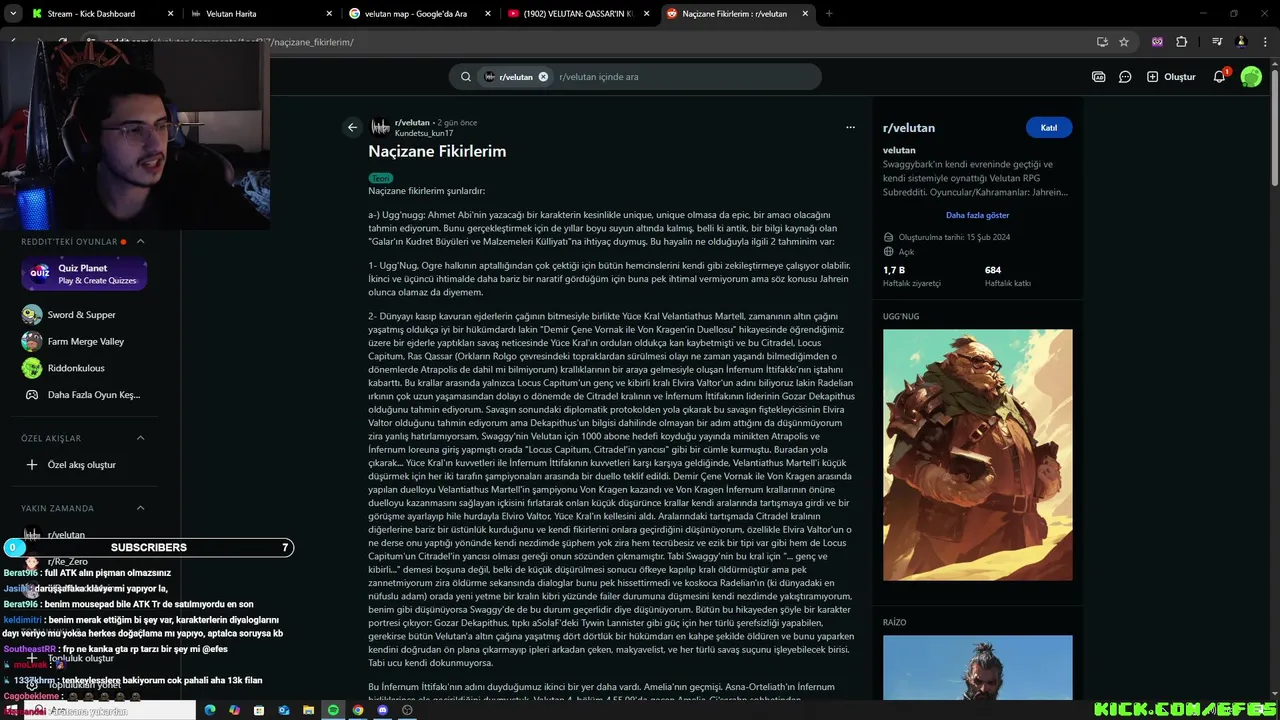
Task: Open the Chrome three-dot menu
Action: (x=1265, y=42)
